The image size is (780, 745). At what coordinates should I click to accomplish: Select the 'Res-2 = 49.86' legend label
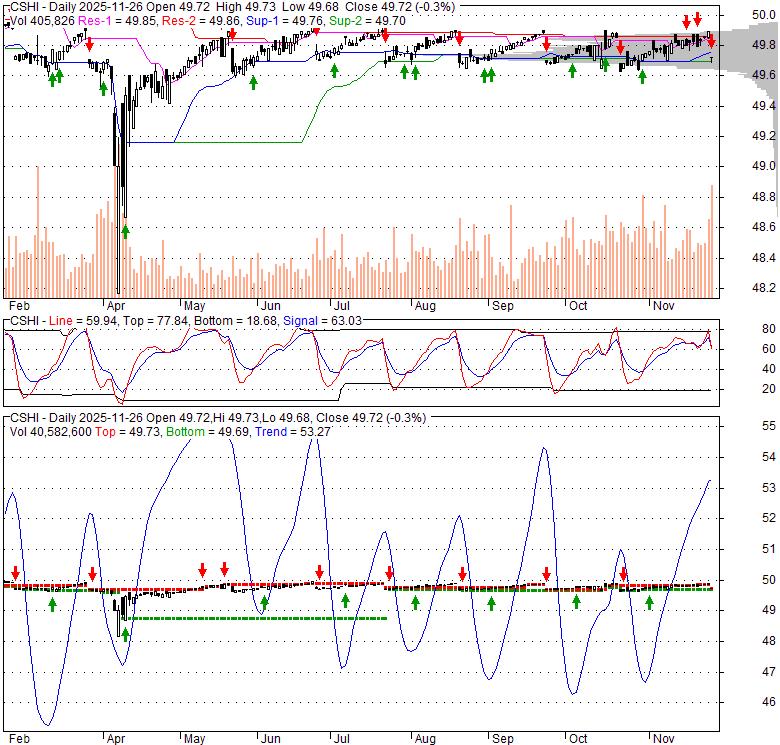pyautogui.click(x=202, y=21)
